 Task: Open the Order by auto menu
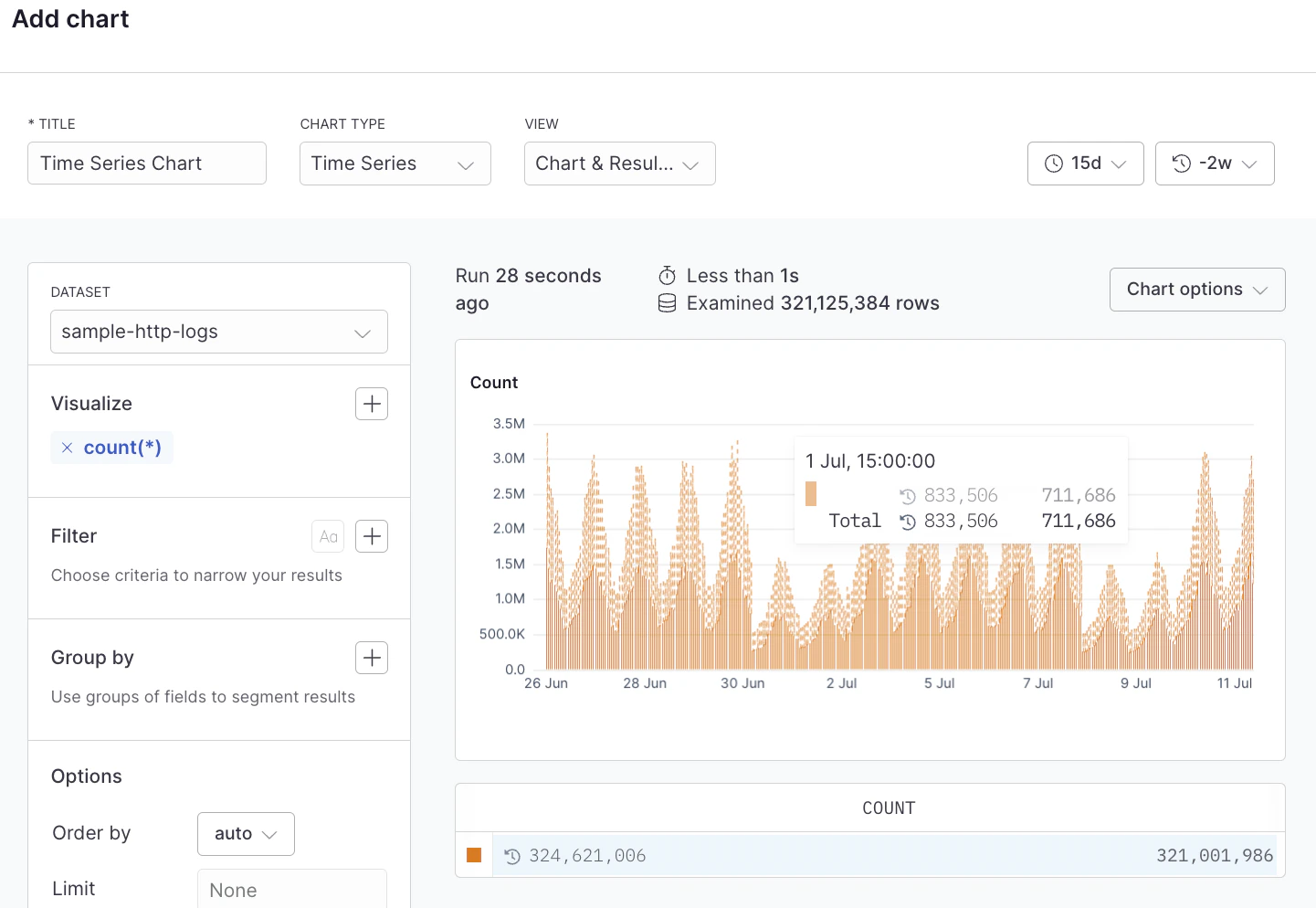[245, 833]
